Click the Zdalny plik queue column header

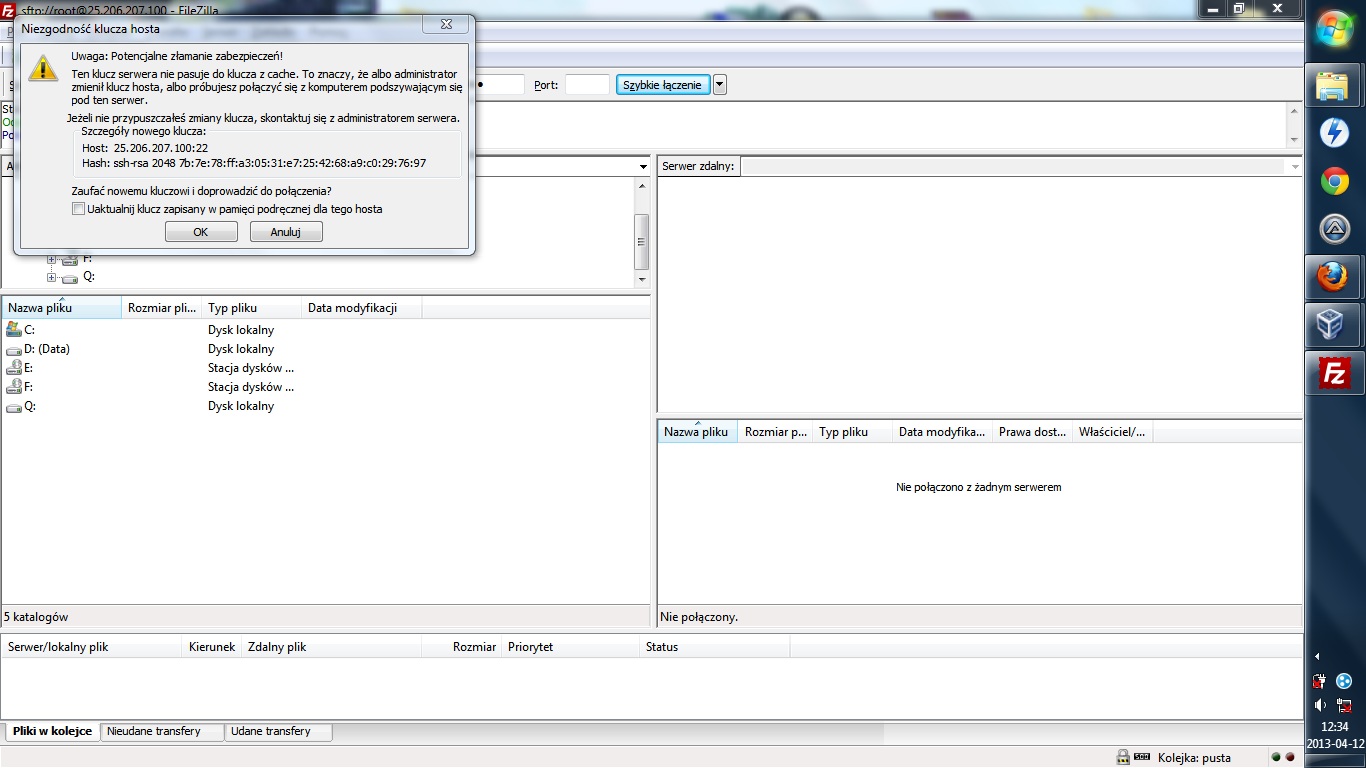tap(332, 647)
